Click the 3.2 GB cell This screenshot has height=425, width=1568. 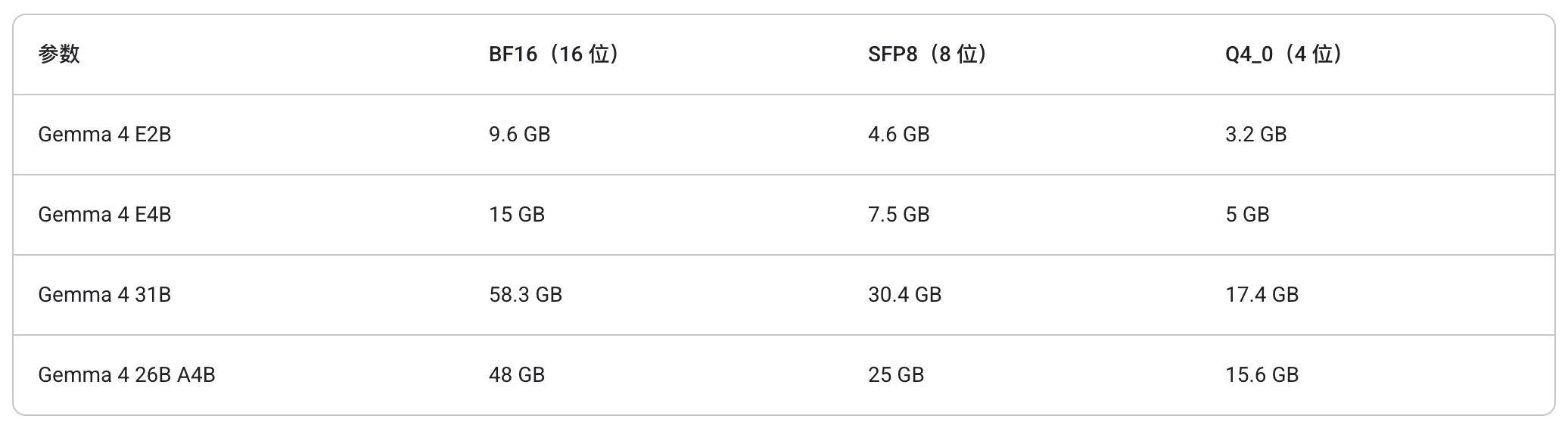1255,135
